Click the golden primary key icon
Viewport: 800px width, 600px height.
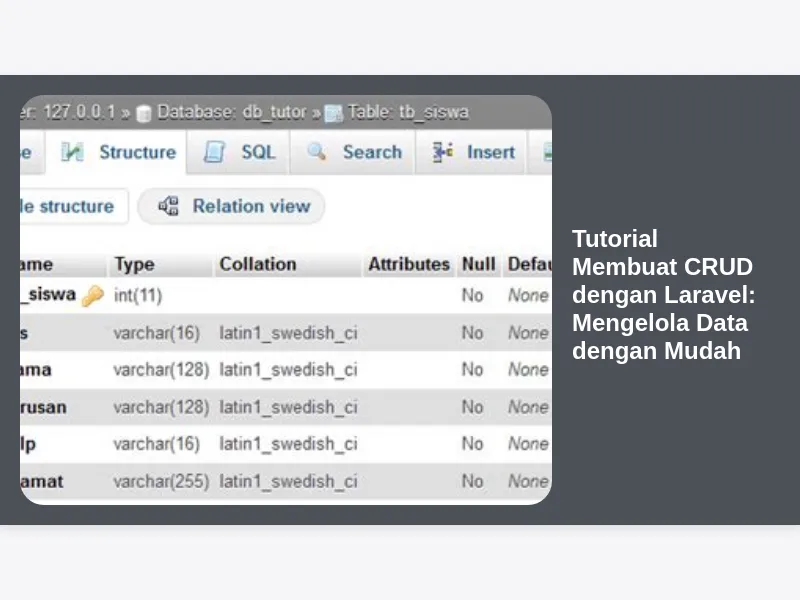(92, 295)
